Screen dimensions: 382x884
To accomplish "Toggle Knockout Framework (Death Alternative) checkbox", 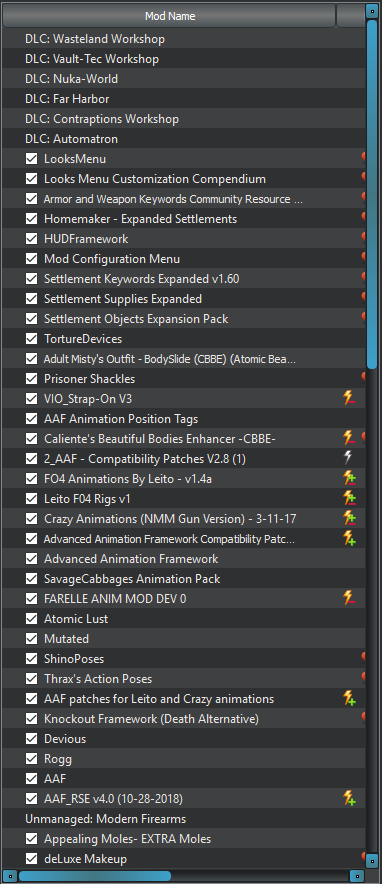I will tap(32, 719).
